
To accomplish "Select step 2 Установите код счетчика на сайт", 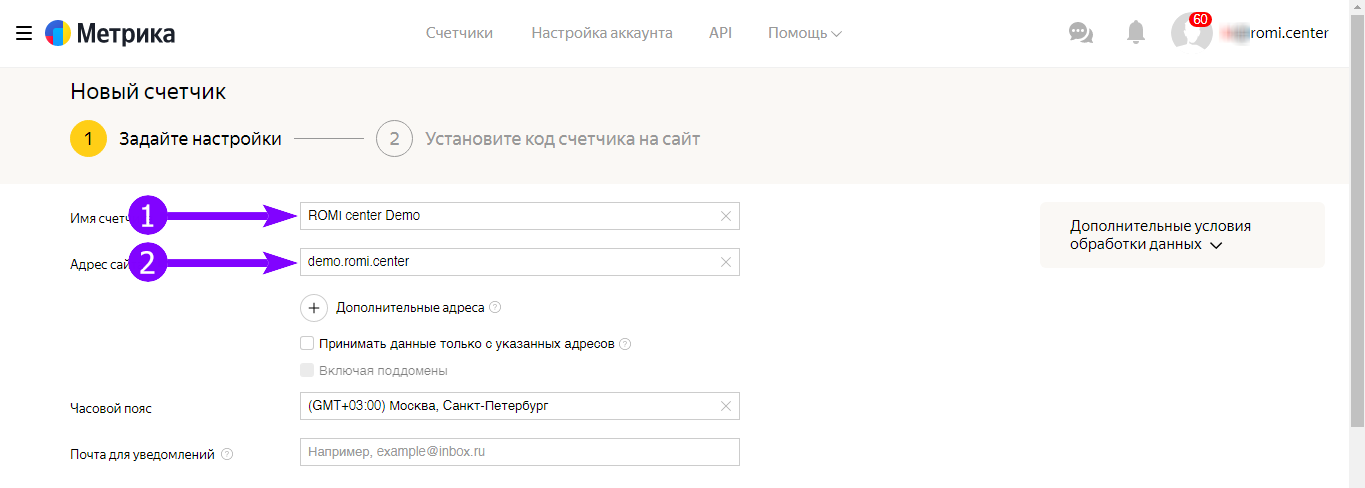I will (x=538, y=139).
